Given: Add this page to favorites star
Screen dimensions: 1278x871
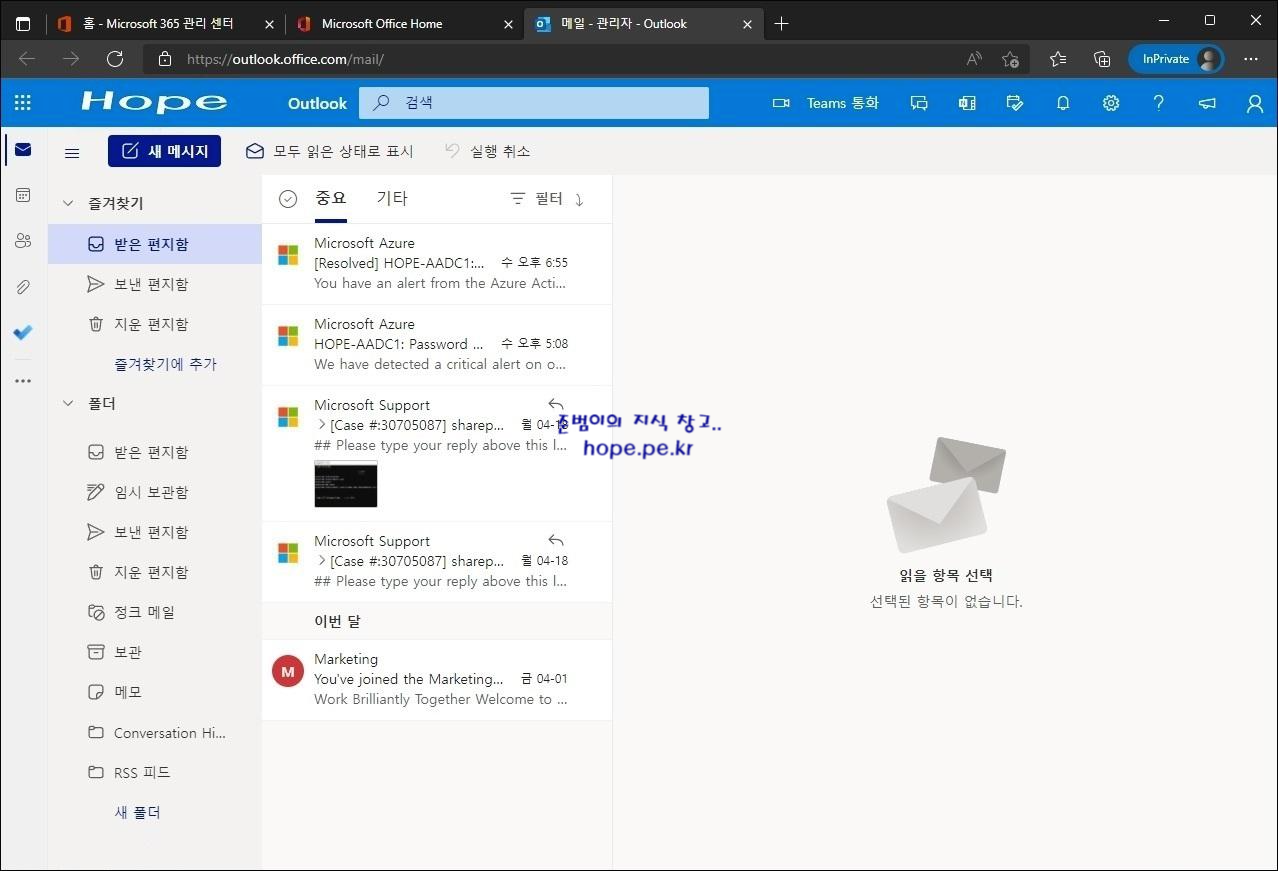Looking at the screenshot, I should 1011,59.
